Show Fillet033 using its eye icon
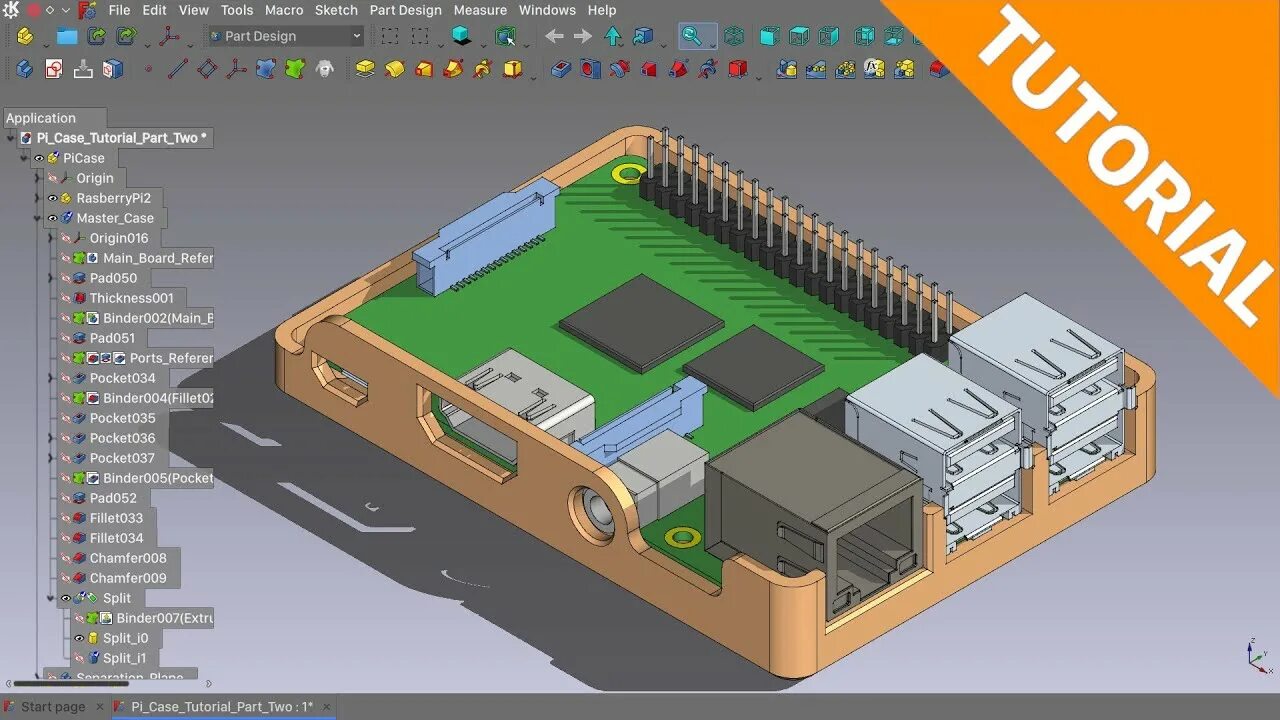Screen dimensions: 1280x720 click(66, 518)
